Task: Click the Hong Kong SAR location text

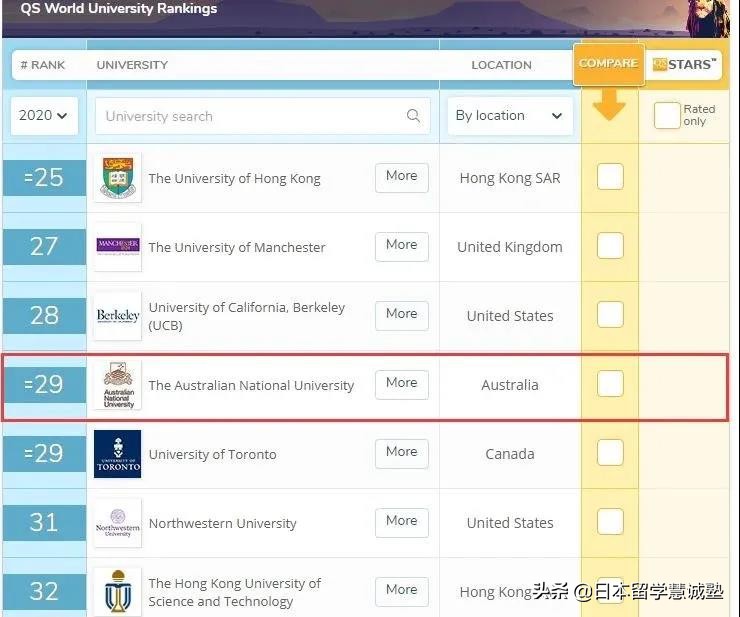Action: 510,178
